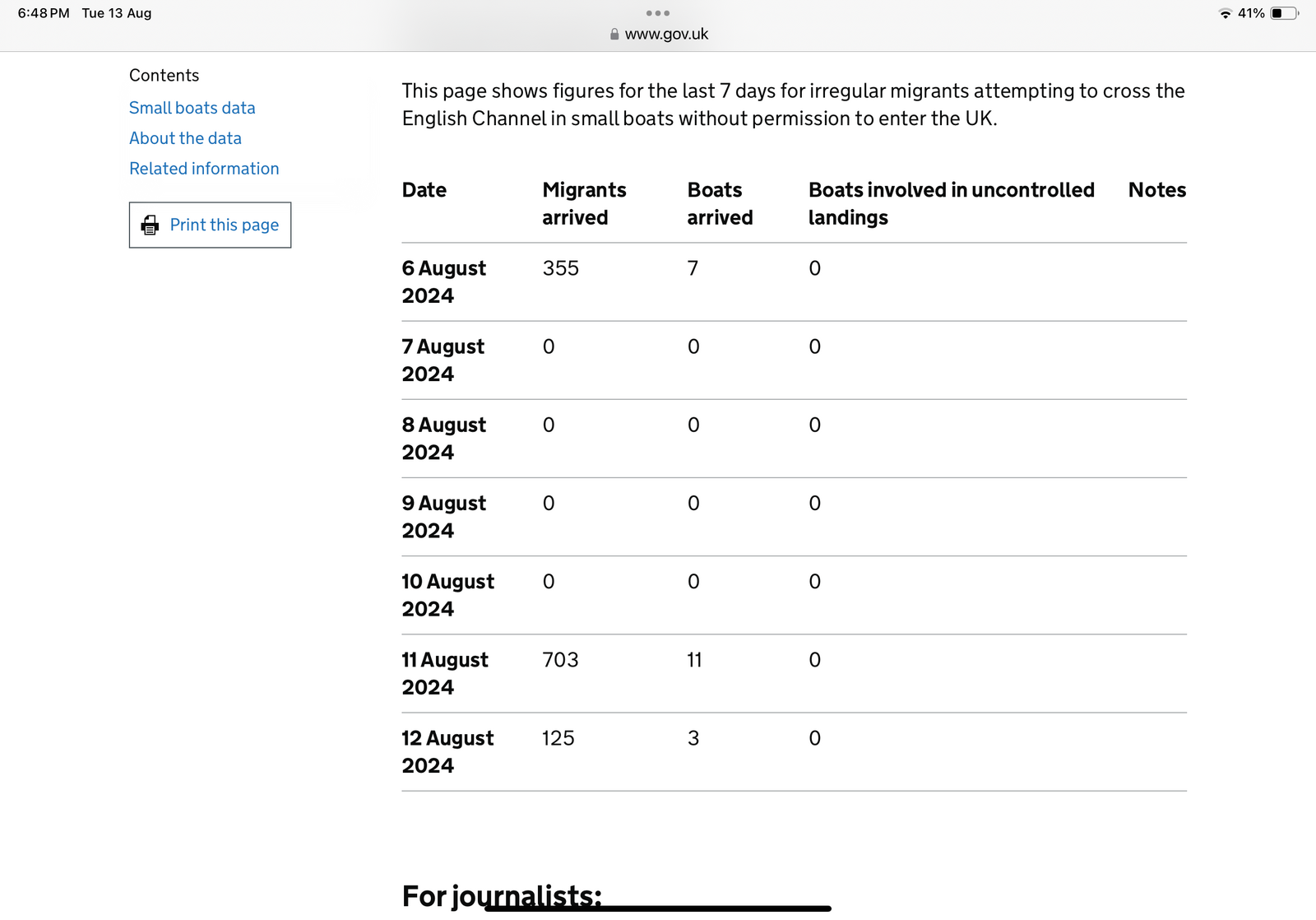Select the 11 August 2024 row date

[444, 673]
